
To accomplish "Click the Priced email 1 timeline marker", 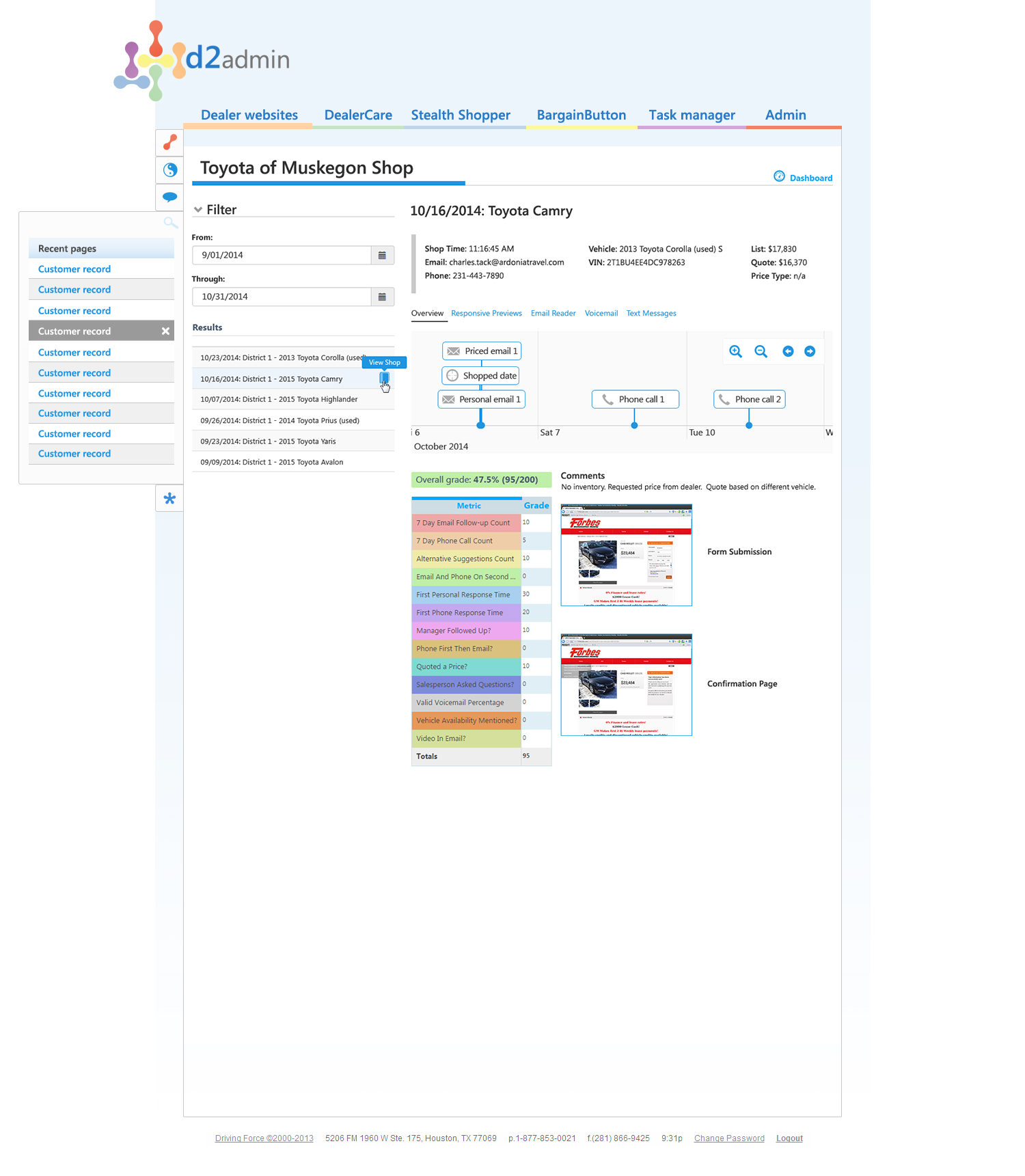I will coord(482,351).
